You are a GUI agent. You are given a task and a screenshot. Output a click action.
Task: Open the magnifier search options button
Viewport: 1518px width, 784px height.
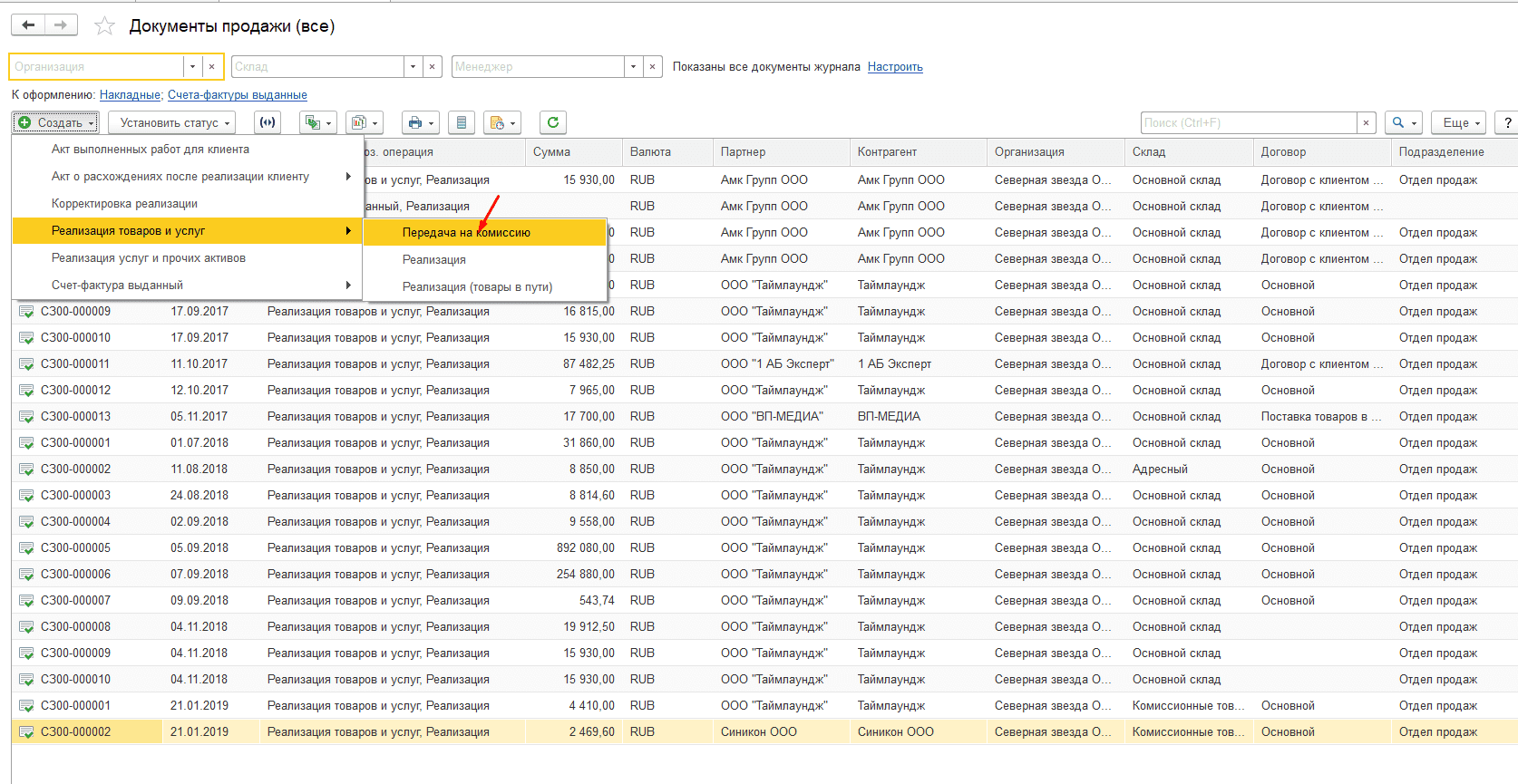pos(1404,122)
